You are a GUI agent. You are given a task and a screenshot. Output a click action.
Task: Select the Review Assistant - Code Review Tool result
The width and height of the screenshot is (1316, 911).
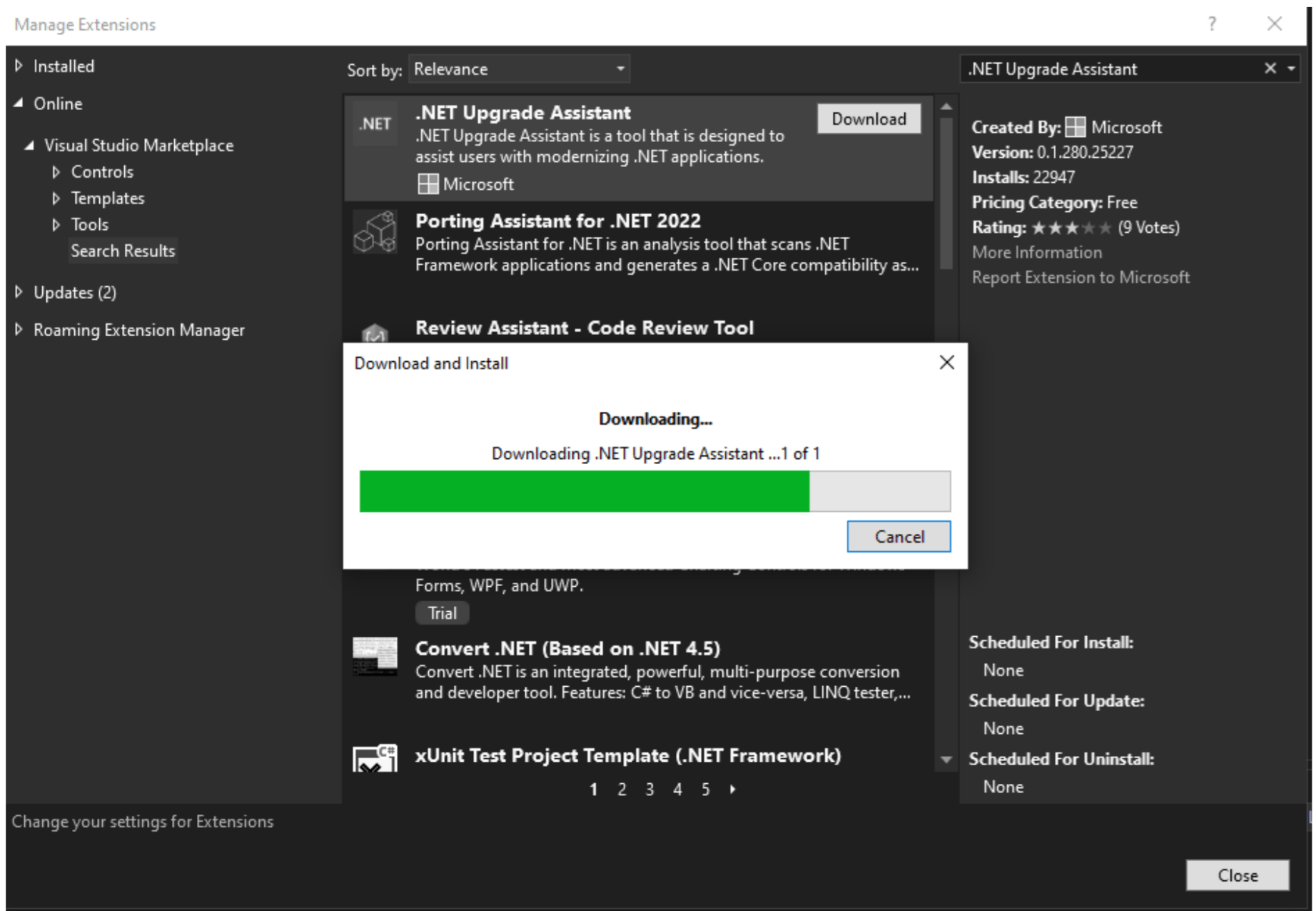[x=639, y=328]
